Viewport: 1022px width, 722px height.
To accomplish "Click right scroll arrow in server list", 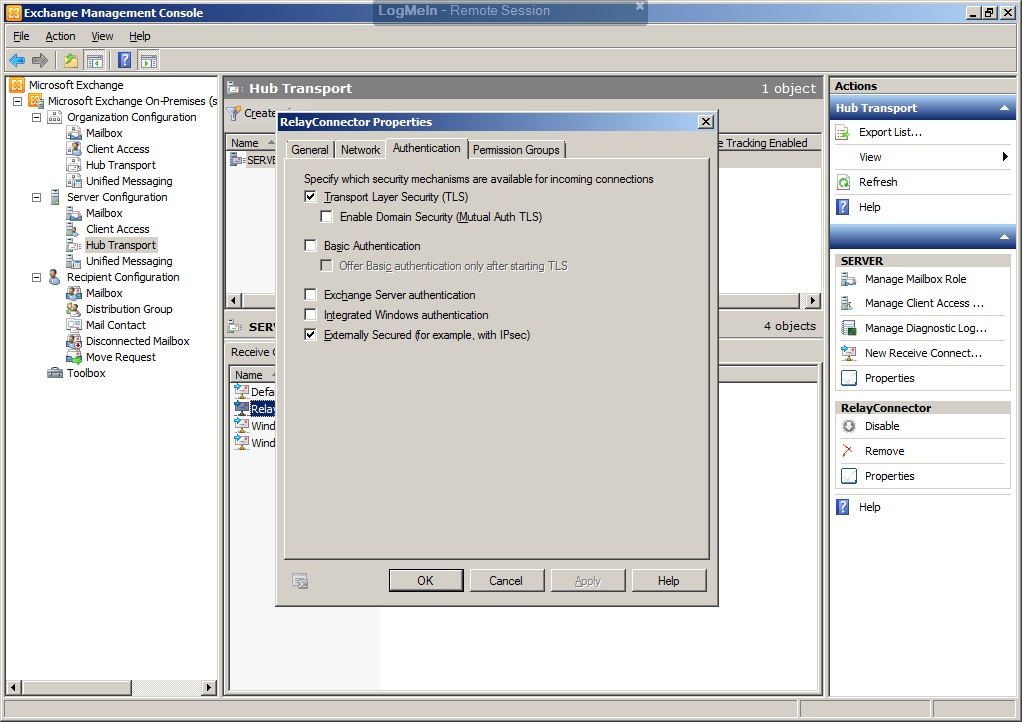I will (812, 300).
